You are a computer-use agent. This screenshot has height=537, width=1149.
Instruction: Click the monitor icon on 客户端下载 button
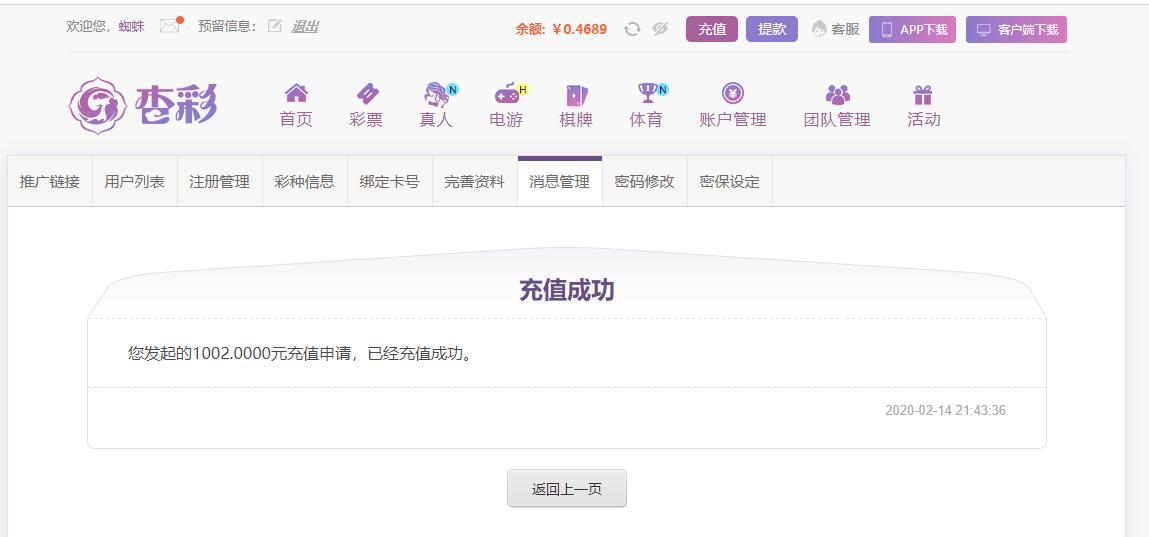(x=984, y=30)
